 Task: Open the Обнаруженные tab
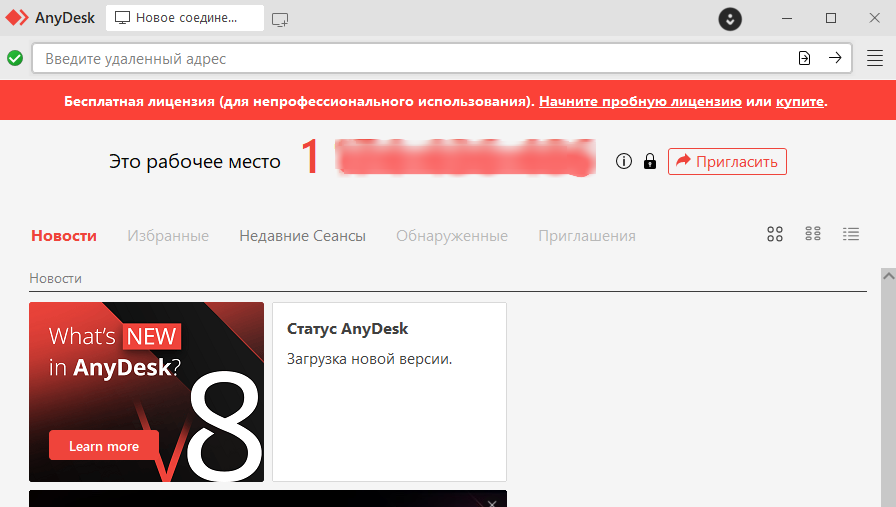pyautogui.click(x=452, y=235)
